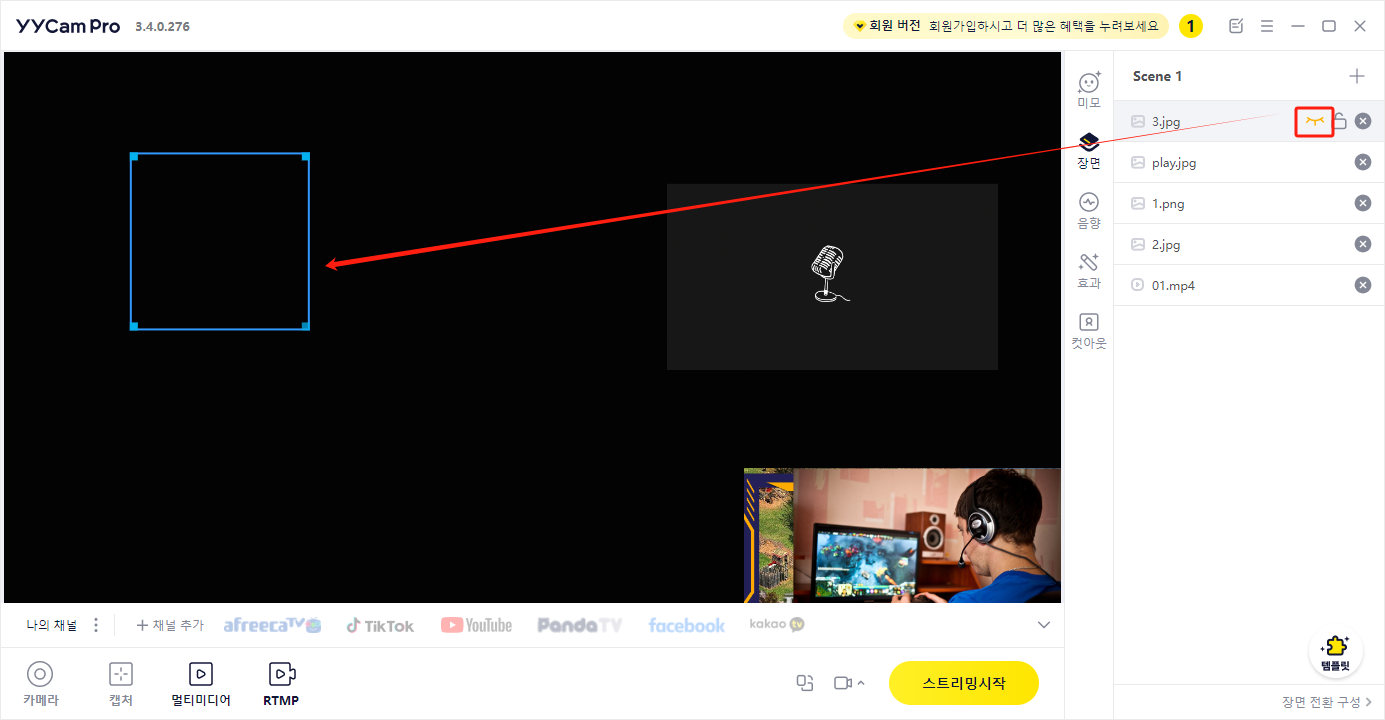1385x720 pixels.
Task: Open 장면 전환 구성 scene transition settings
Action: [1327, 702]
